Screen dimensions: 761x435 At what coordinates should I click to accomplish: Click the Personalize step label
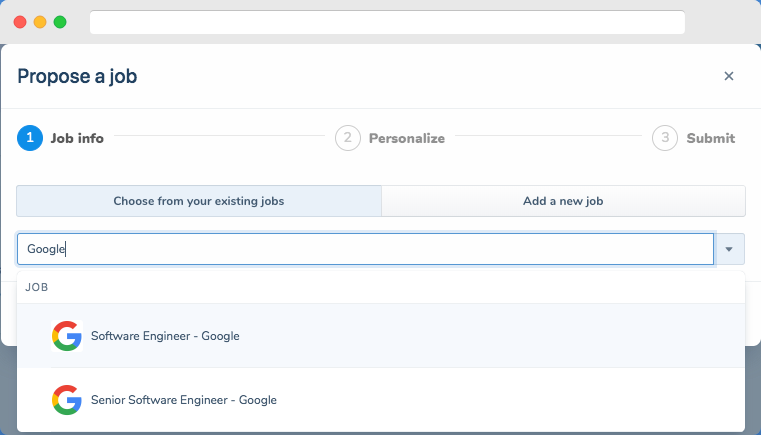(407, 138)
